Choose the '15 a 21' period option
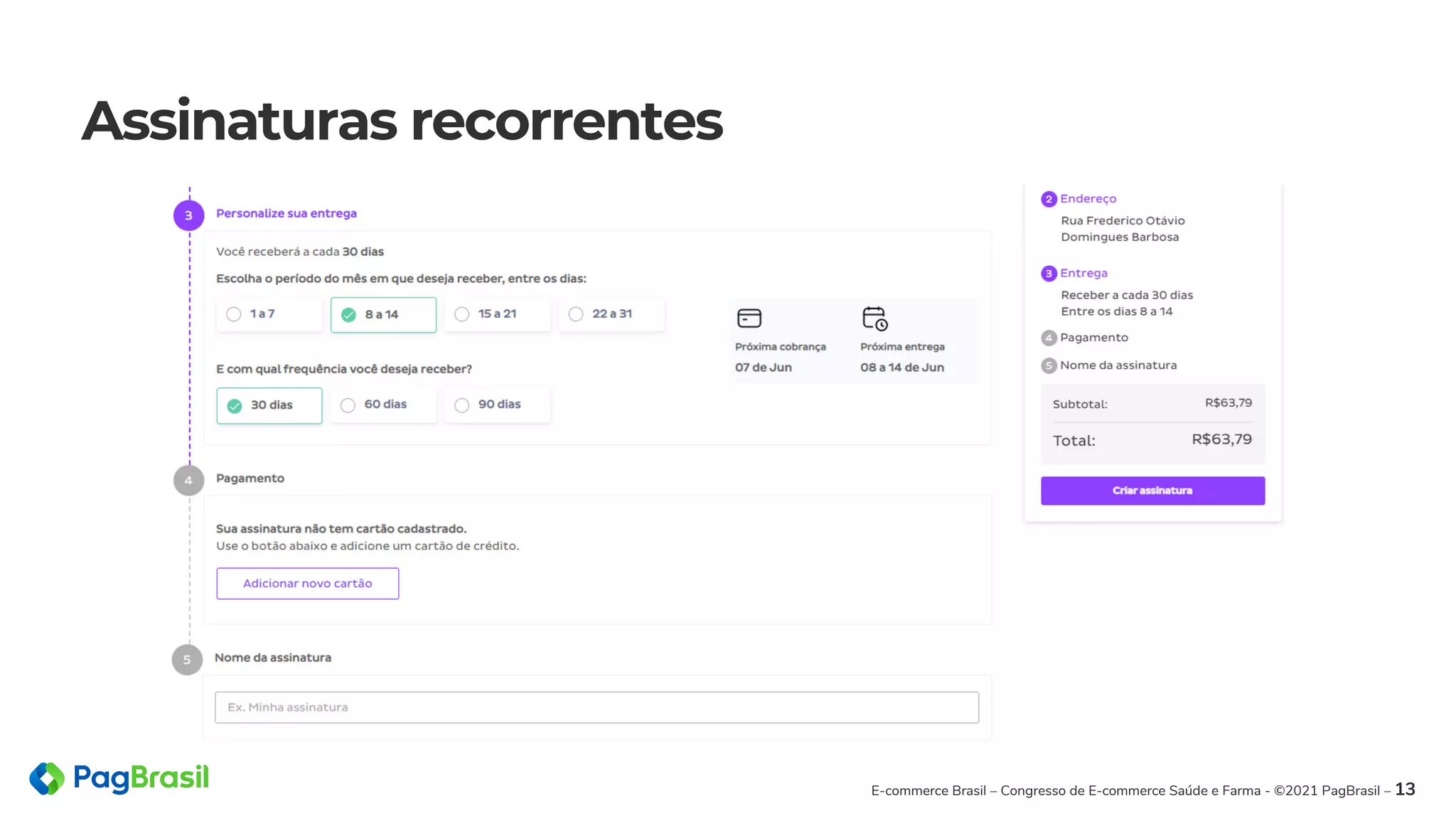1456x818 pixels. tap(497, 314)
